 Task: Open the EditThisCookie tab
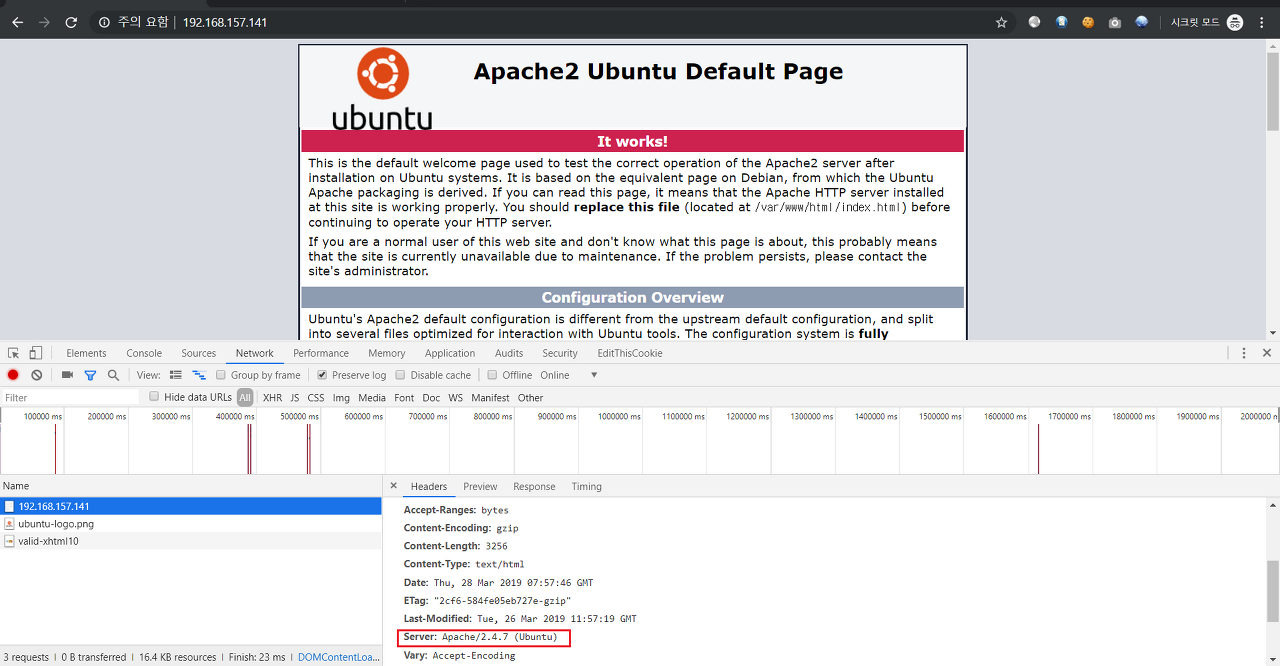pyautogui.click(x=630, y=353)
